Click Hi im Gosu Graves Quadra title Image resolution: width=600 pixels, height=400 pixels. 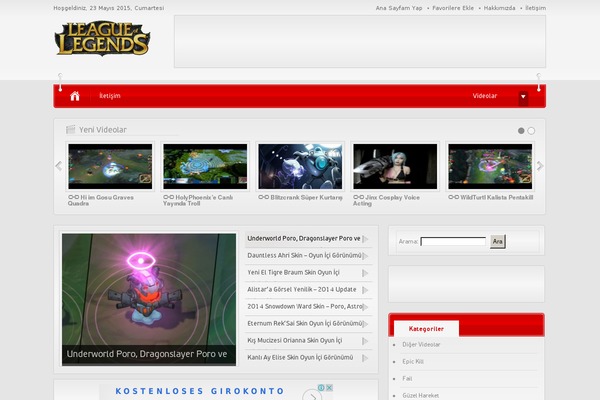[x=101, y=200]
